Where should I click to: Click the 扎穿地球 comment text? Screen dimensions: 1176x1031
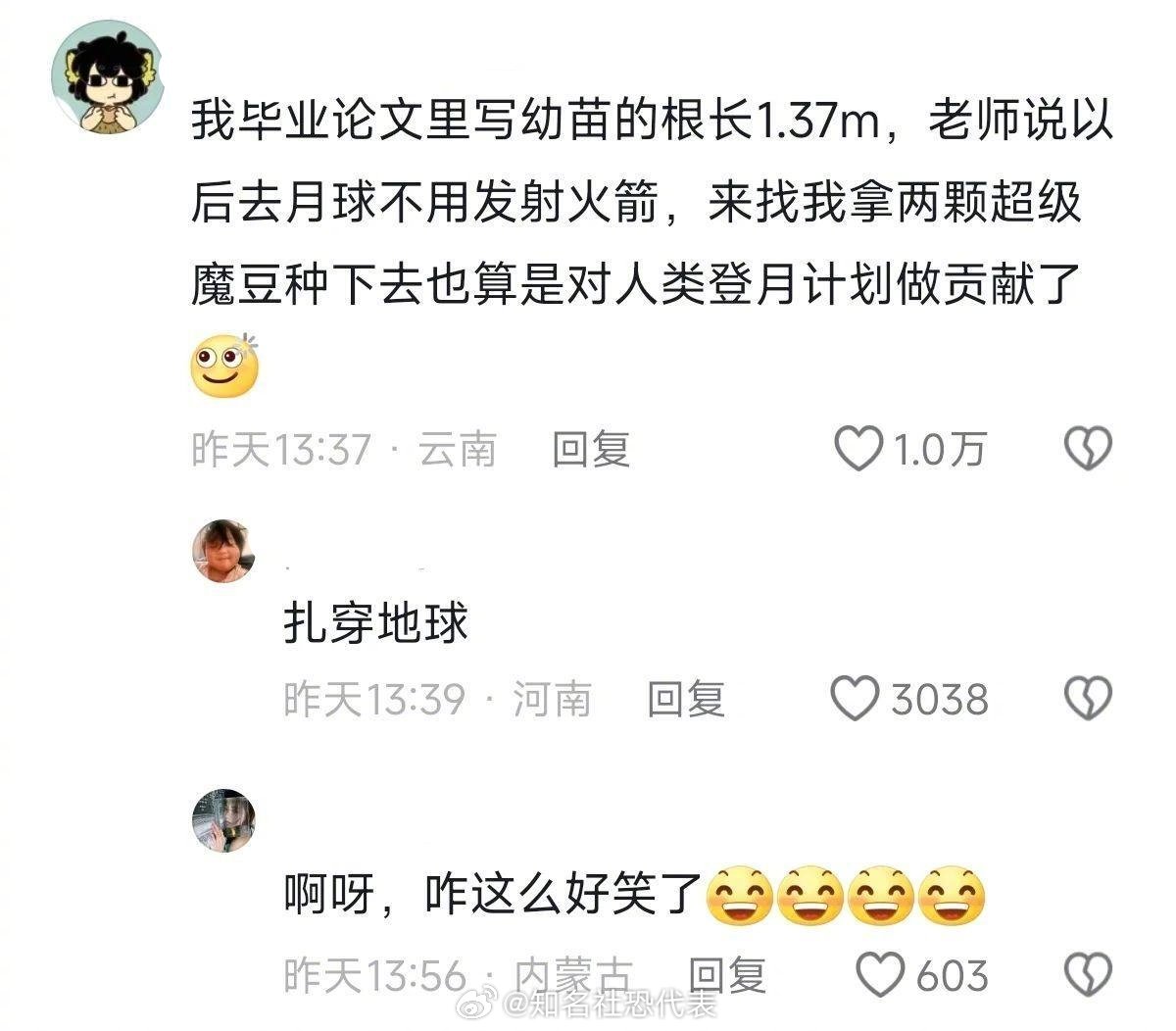[376, 623]
